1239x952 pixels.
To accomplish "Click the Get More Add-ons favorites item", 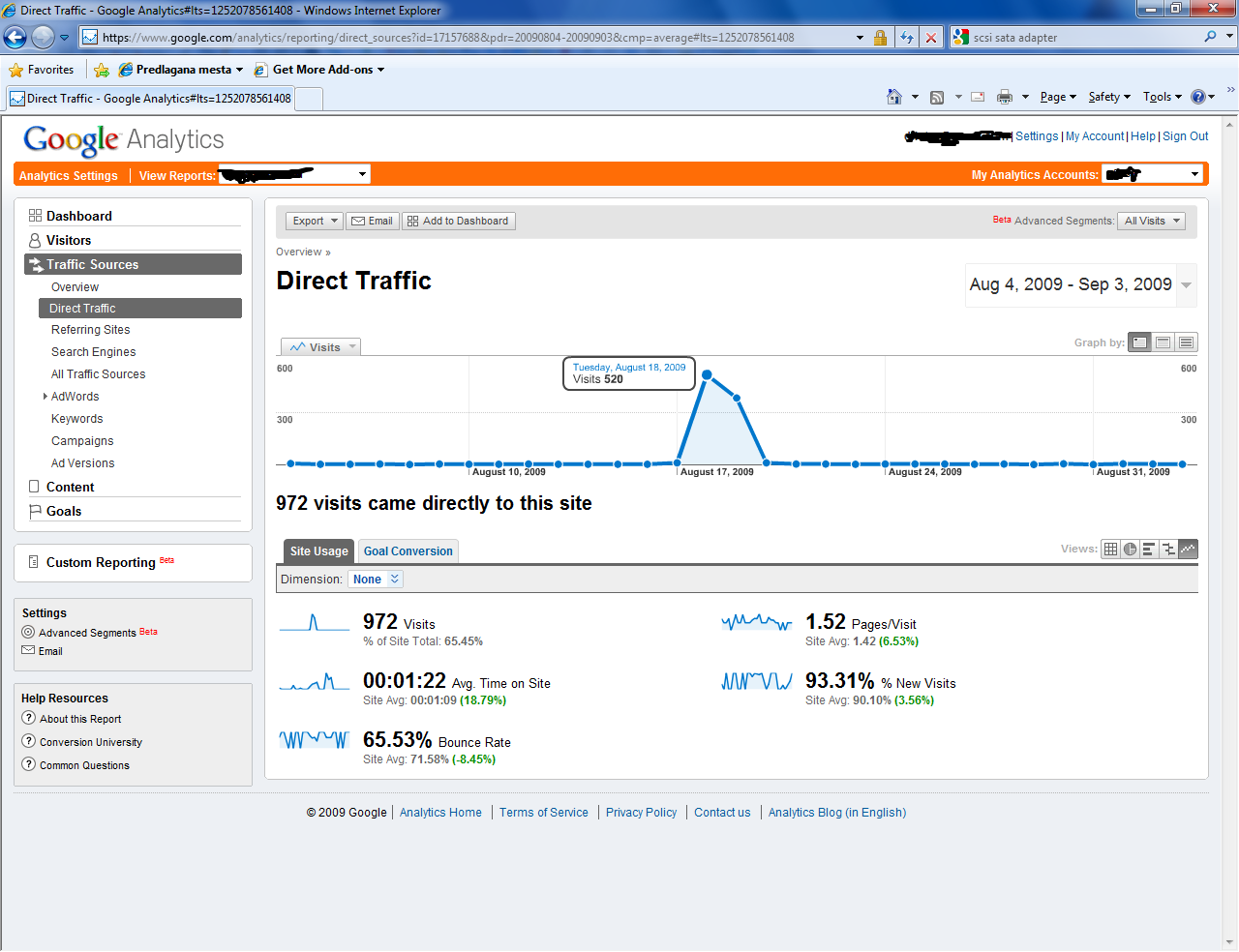I will pos(321,70).
